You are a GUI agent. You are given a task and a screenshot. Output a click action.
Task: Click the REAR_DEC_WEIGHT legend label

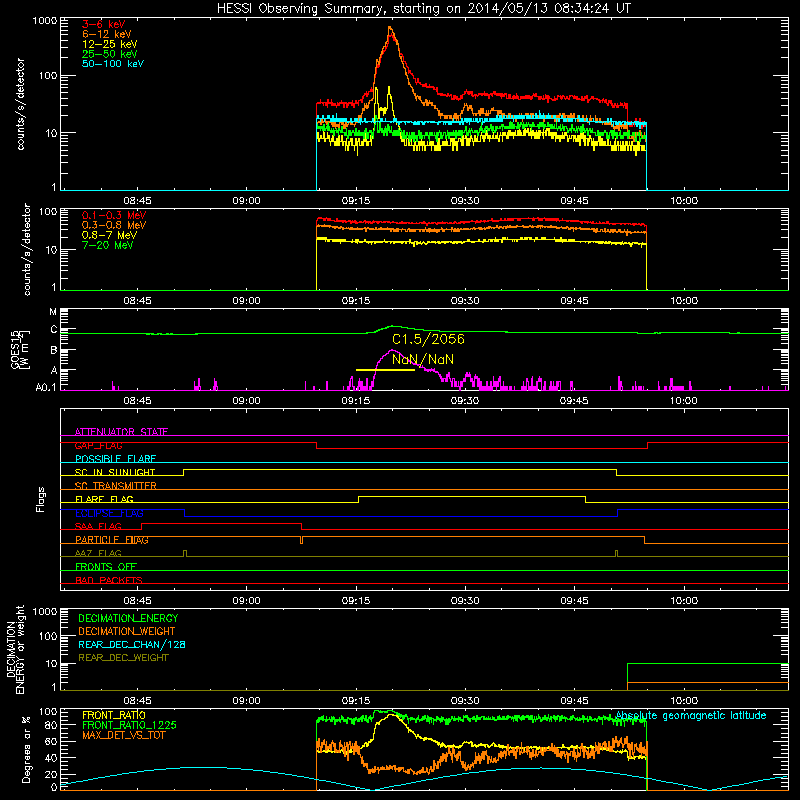coord(123,658)
